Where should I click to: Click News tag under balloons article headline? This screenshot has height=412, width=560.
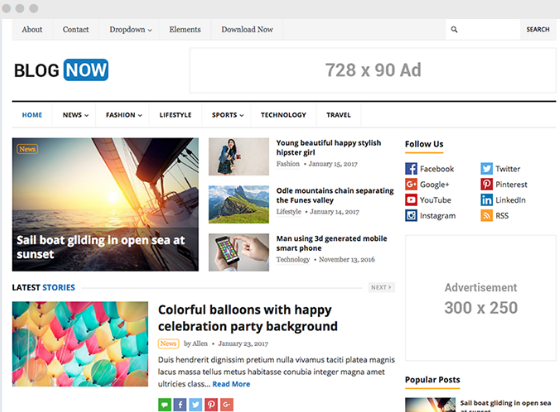[168, 343]
